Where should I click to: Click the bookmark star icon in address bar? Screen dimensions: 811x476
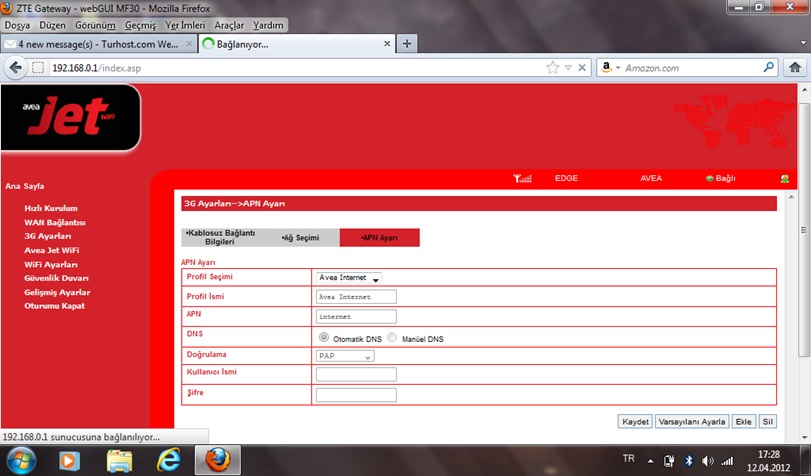(x=553, y=68)
